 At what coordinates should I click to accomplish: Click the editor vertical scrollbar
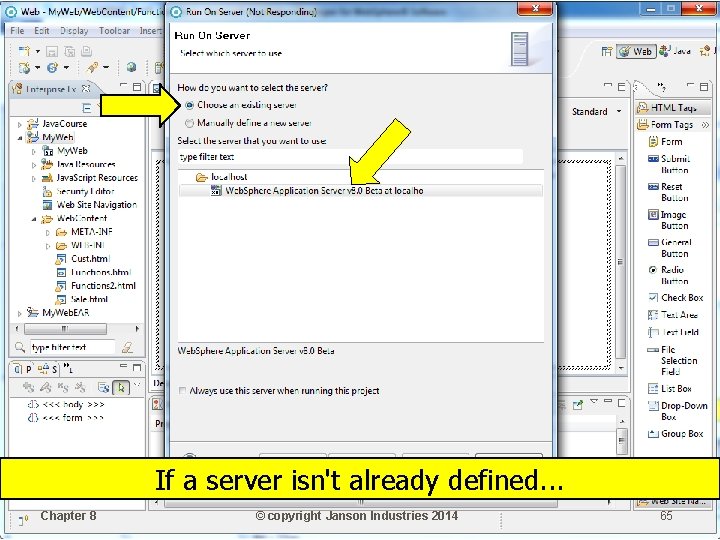point(621,262)
